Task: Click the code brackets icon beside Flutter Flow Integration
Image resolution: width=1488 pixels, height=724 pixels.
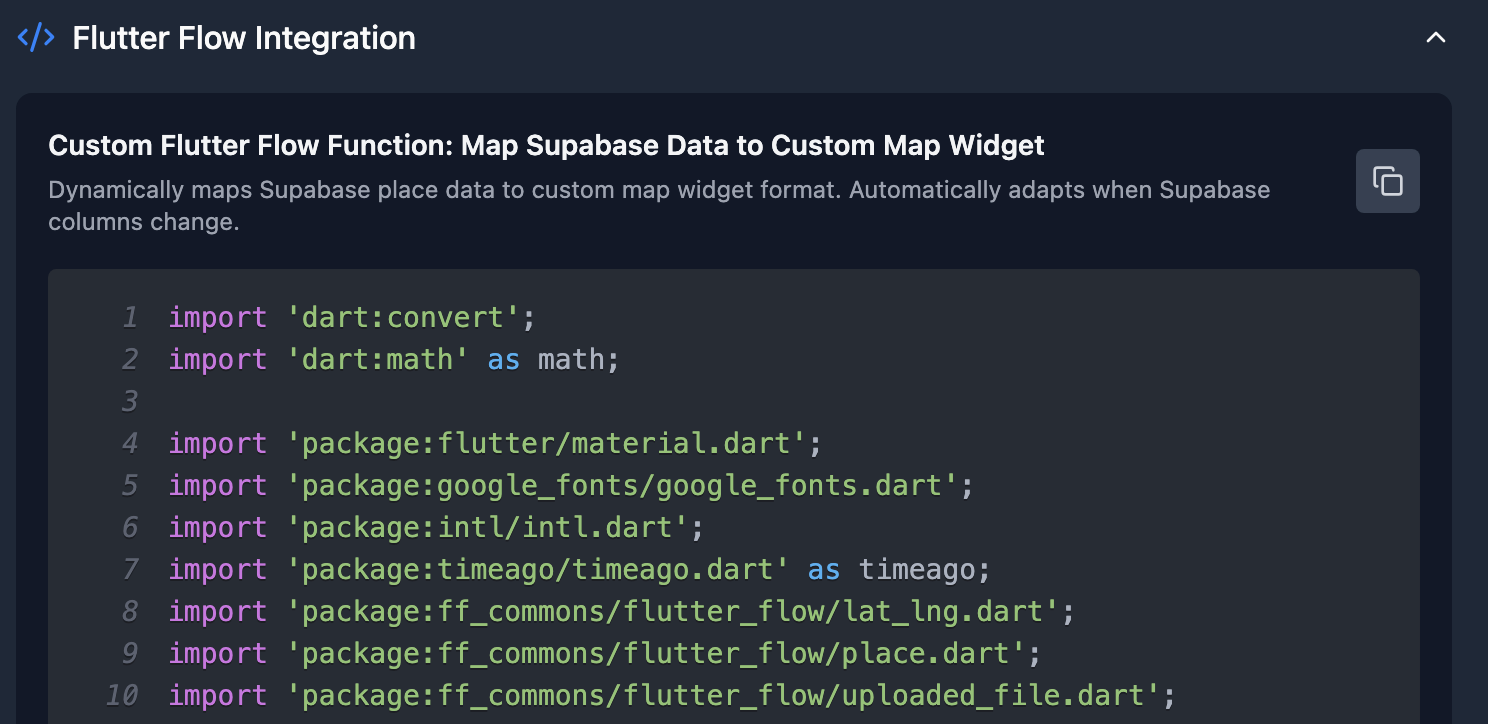Action: tap(36, 38)
